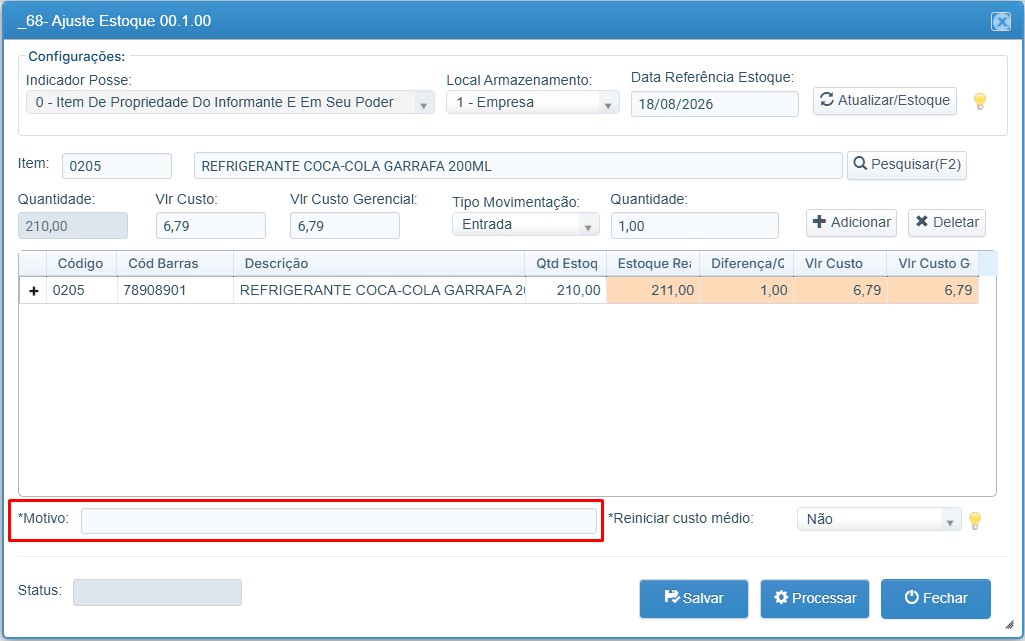Click the lightbulb hint next to Atualizar/Estoque
The image size is (1025, 641).
[979, 101]
